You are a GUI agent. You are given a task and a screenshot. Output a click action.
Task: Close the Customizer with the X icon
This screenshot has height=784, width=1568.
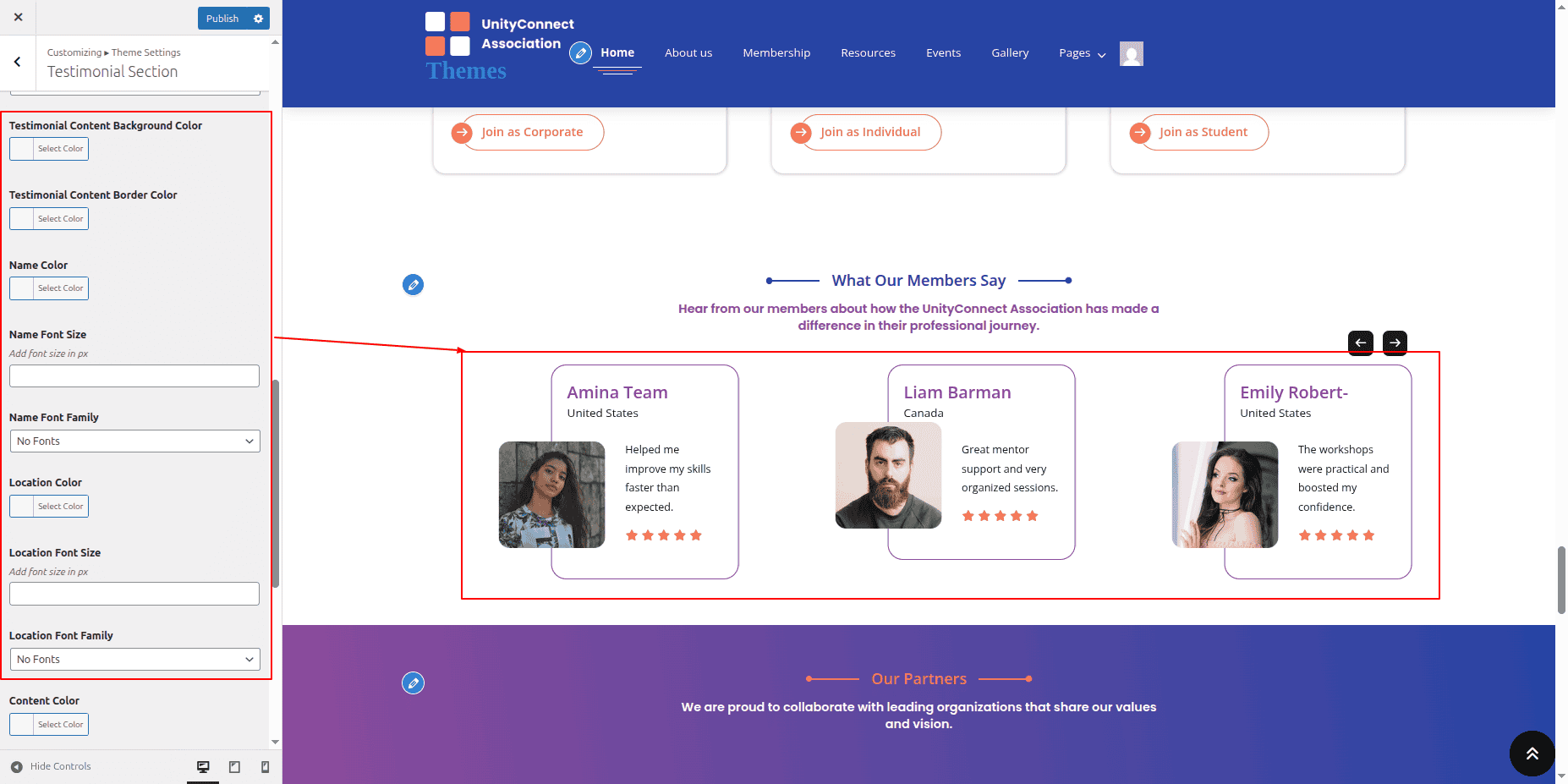click(18, 17)
